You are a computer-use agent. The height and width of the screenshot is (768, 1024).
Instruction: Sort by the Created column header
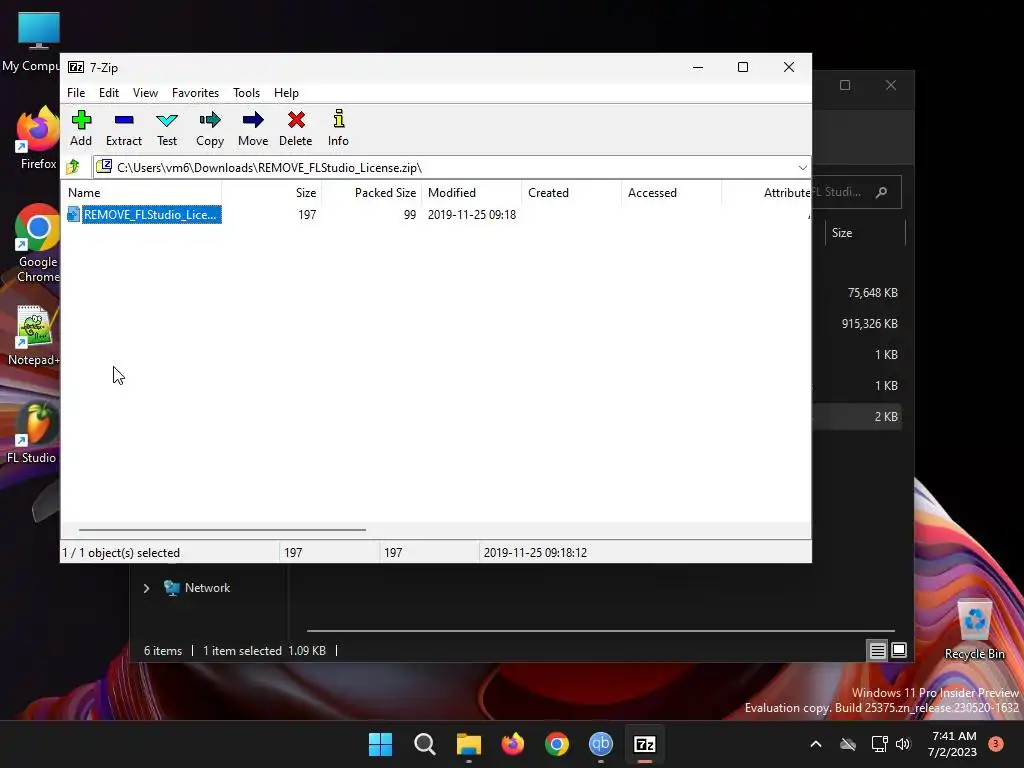[x=572, y=193]
